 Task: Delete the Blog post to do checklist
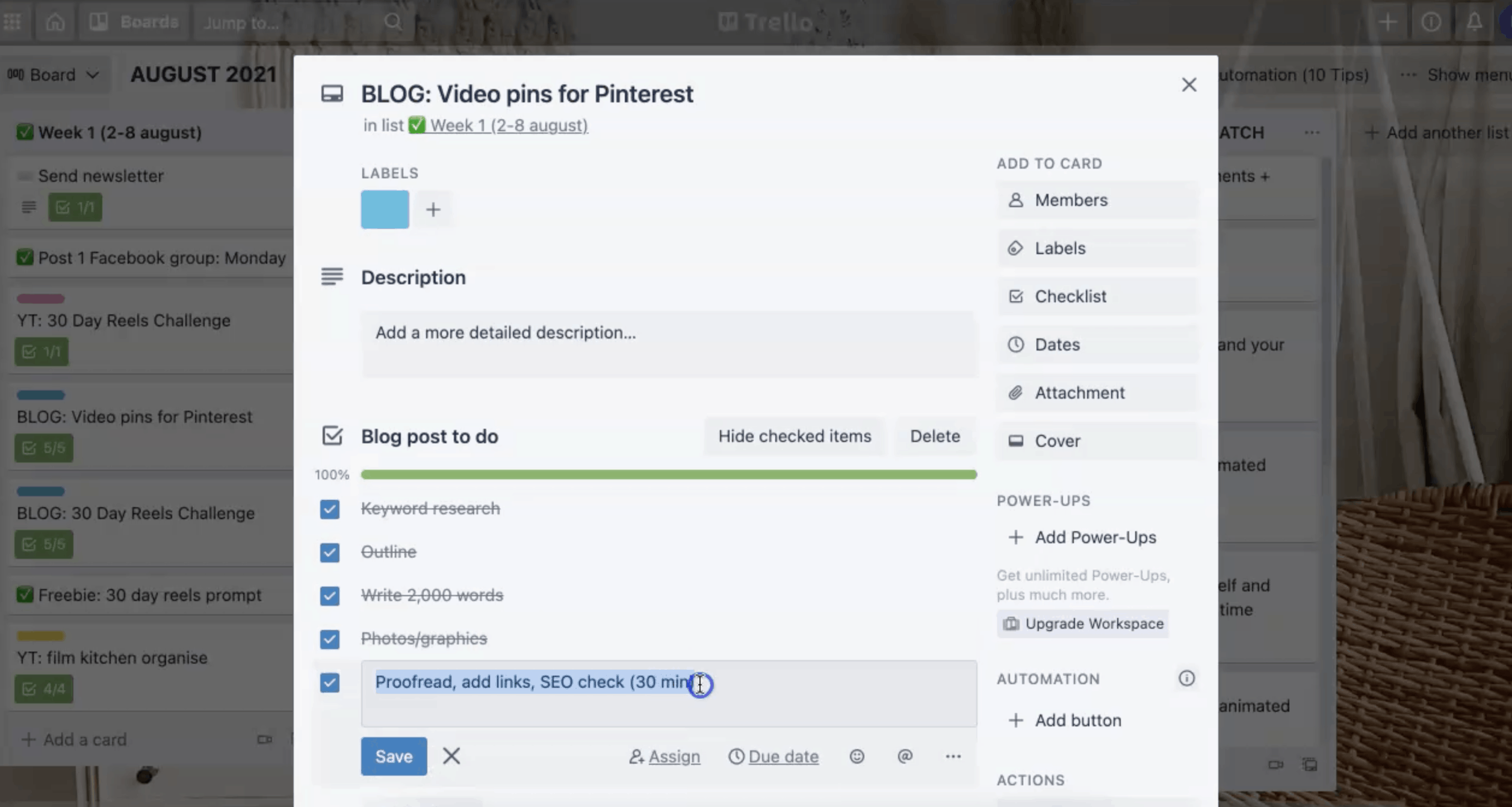[x=935, y=436]
